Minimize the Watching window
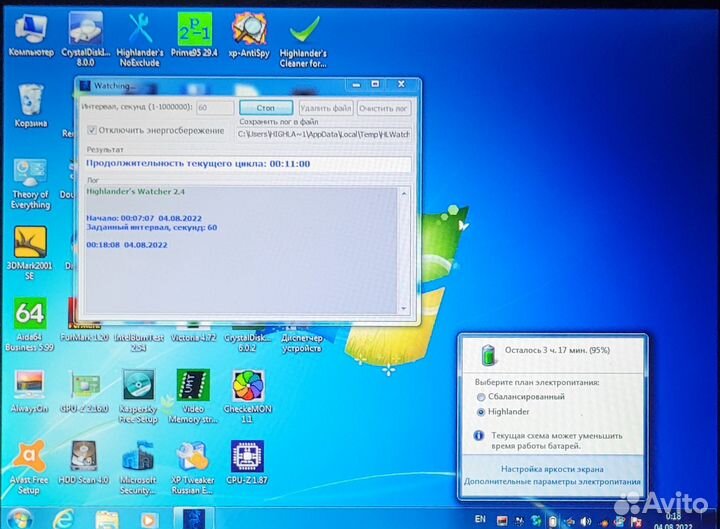The width and height of the screenshot is (720, 529). click(356, 84)
